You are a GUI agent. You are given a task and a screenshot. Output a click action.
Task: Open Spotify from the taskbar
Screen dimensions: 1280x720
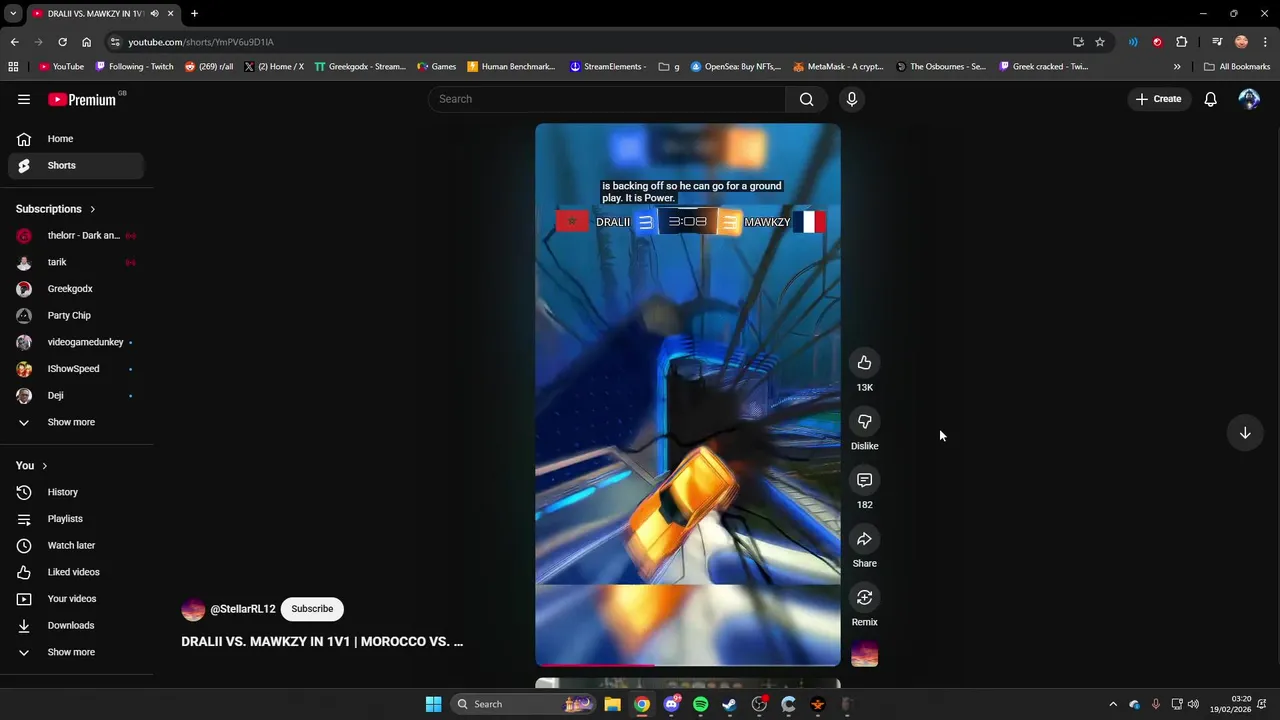(x=700, y=704)
